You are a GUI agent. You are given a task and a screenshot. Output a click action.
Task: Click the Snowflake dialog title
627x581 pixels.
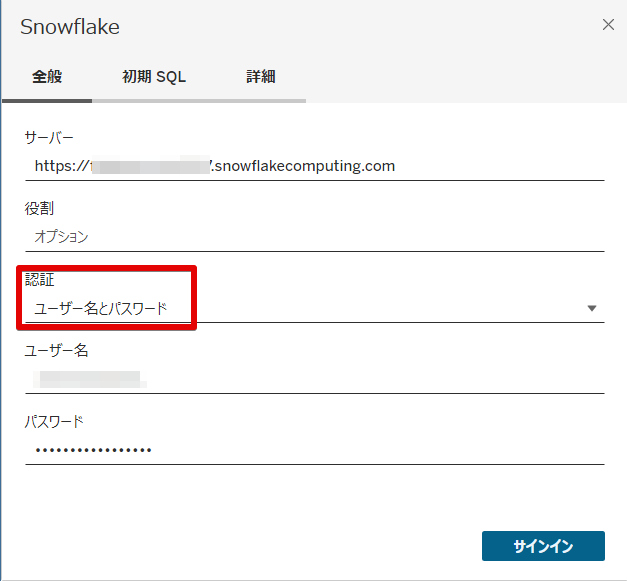pos(70,27)
